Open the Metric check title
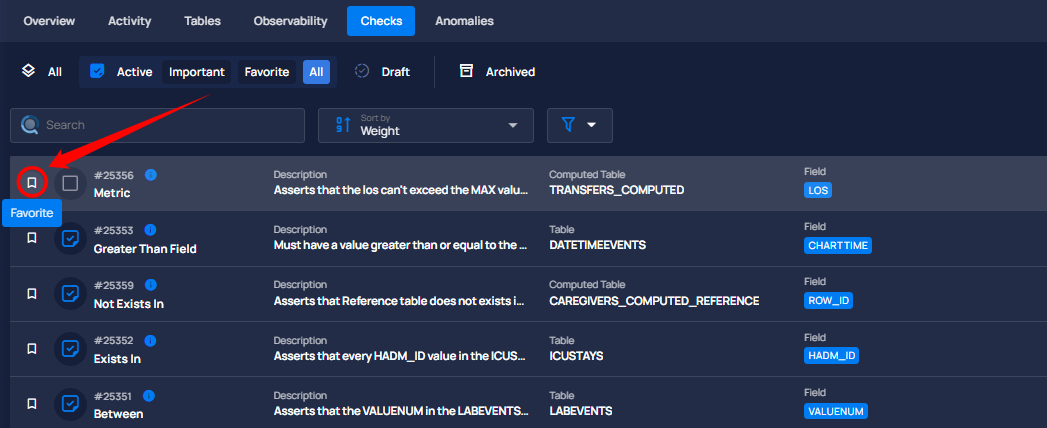This screenshot has height=428, width=1047. click(x=112, y=193)
